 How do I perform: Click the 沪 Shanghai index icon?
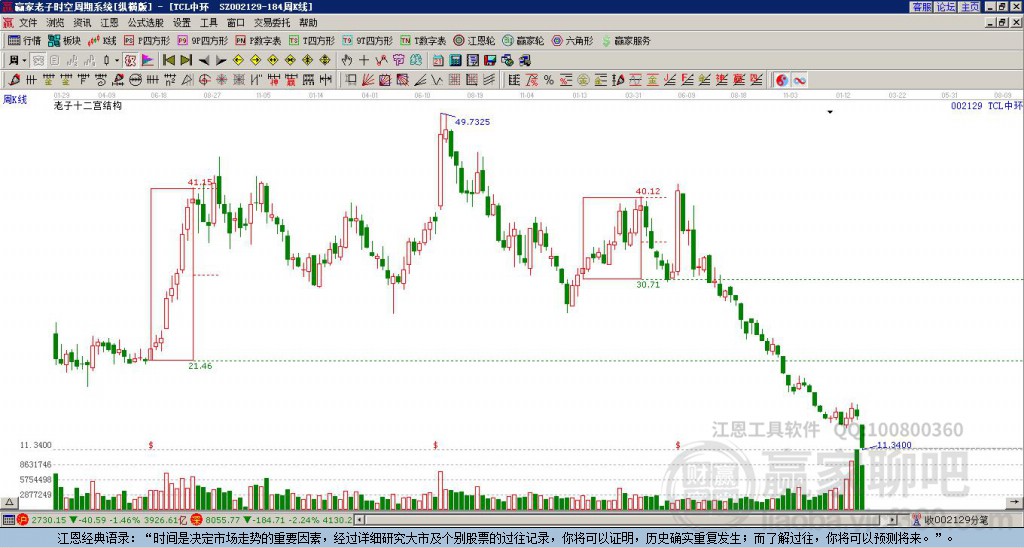click(23, 520)
